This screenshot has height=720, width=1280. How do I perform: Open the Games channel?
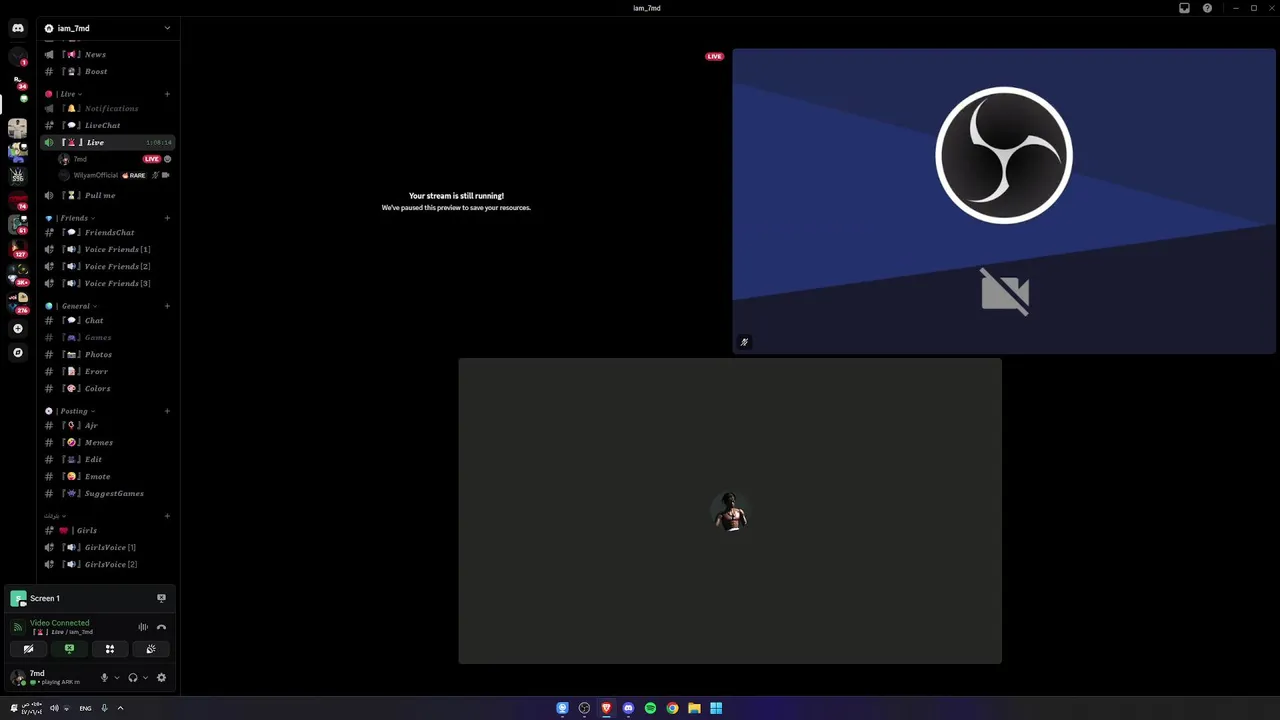pyautogui.click(x=108, y=338)
